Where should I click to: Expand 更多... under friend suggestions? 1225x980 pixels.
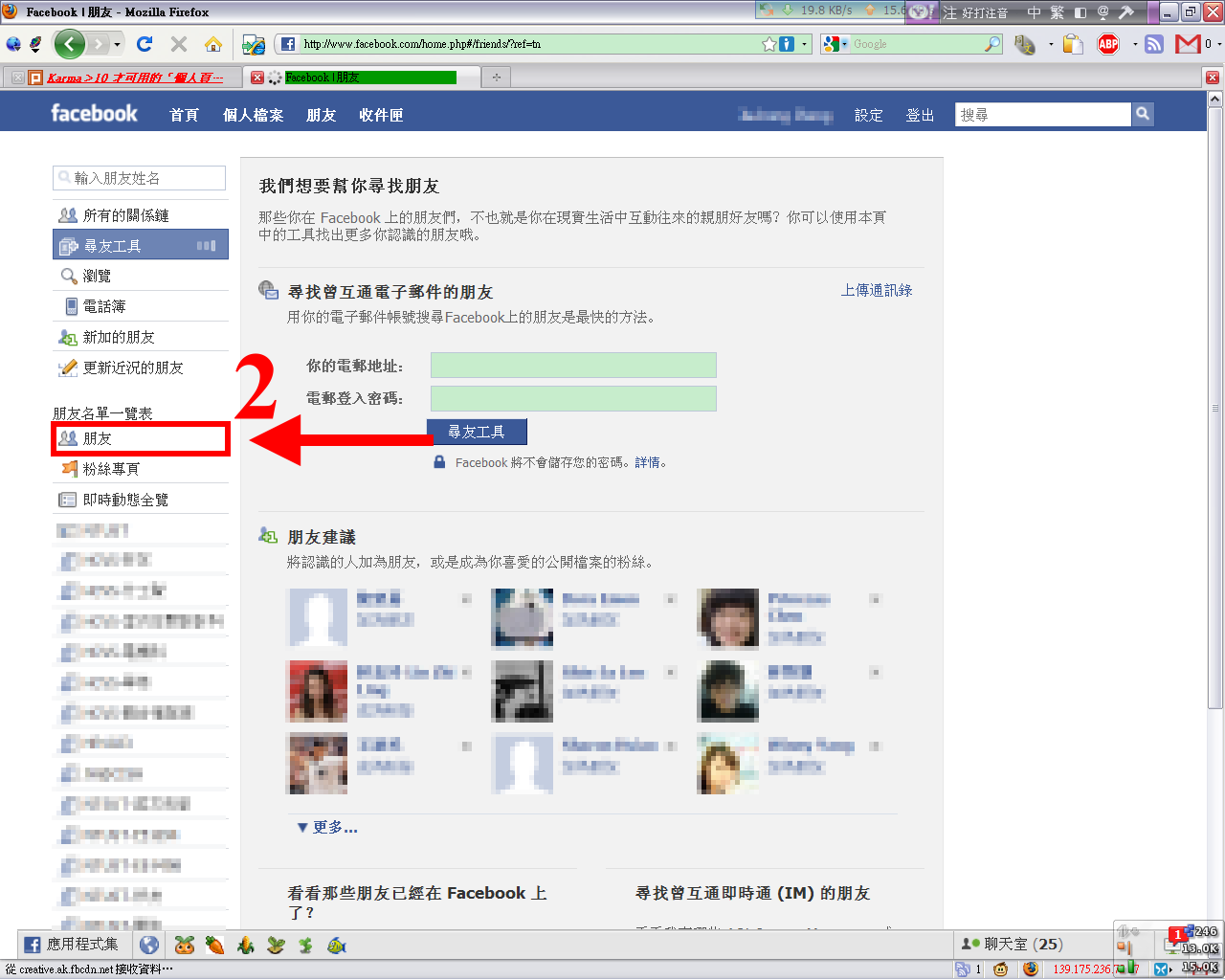327,827
